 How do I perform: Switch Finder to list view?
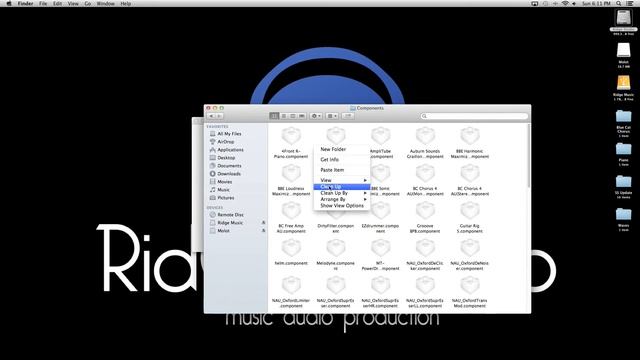click(284, 116)
